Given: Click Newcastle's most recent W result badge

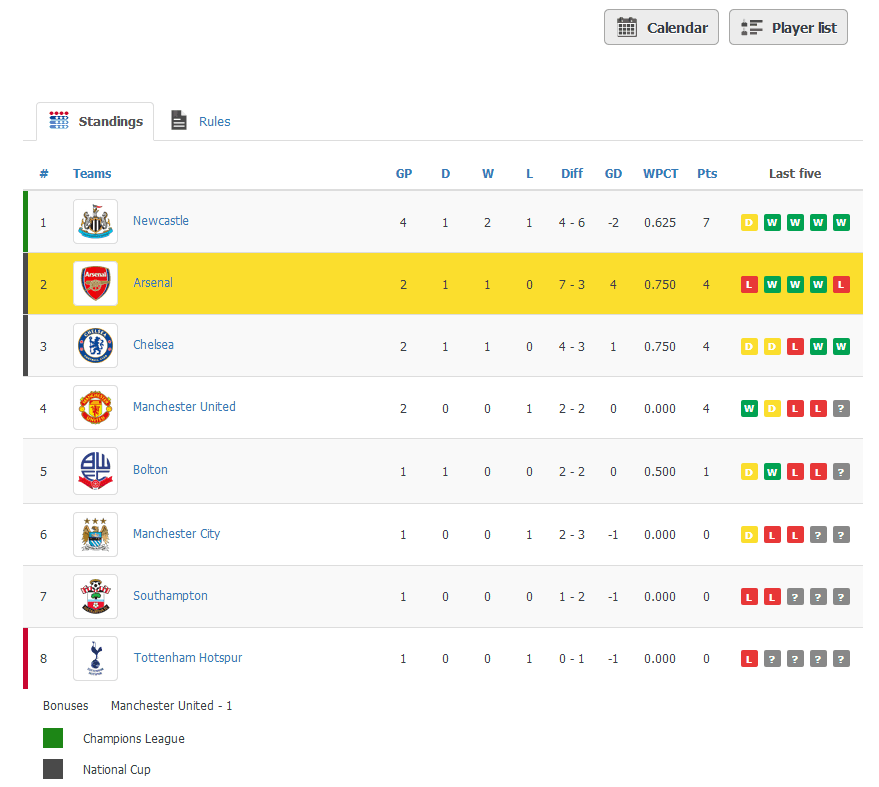Looking at the screenshot, I should pos(841,221).
